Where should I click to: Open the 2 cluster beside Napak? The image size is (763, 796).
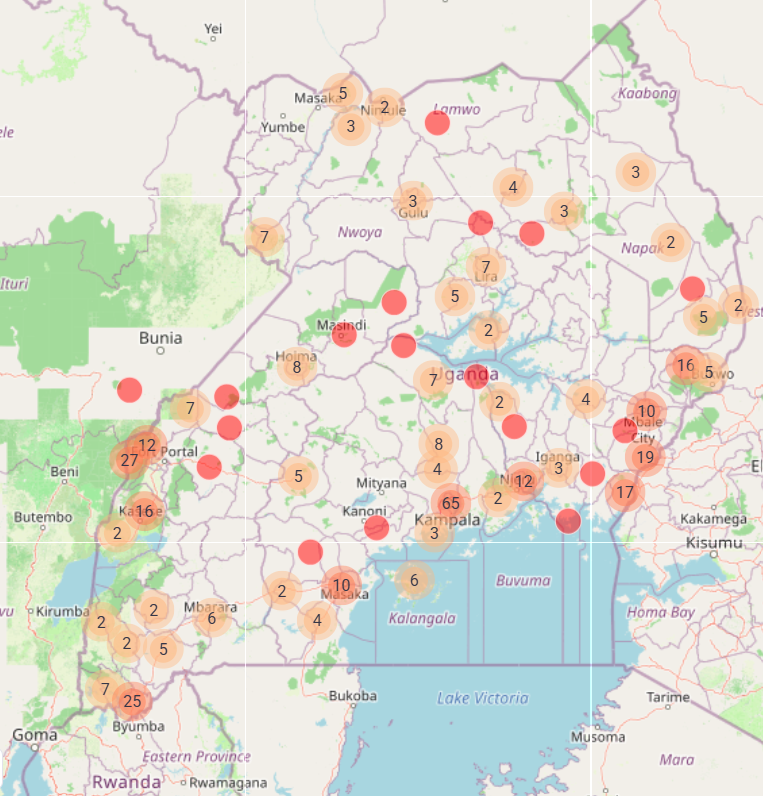671,242
